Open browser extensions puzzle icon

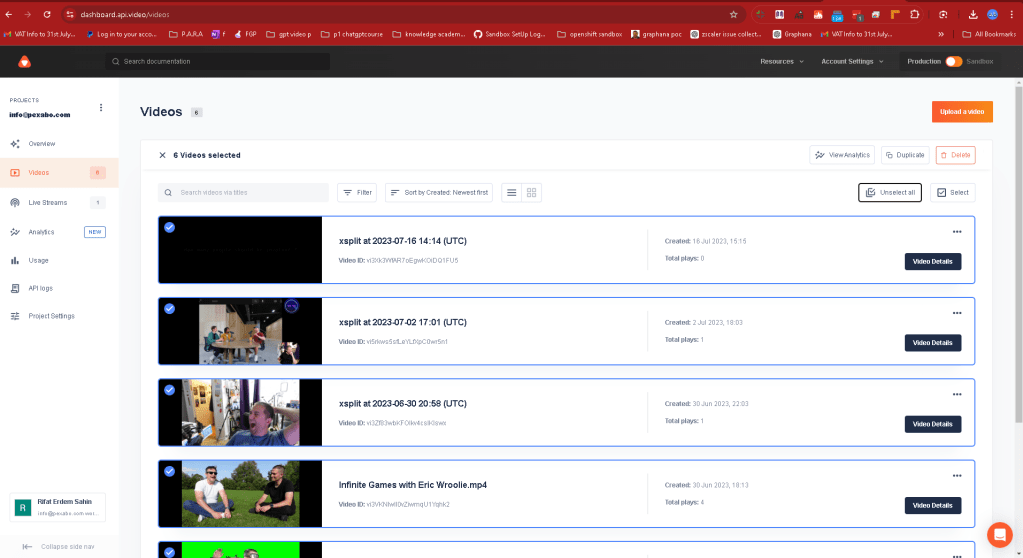915,14
